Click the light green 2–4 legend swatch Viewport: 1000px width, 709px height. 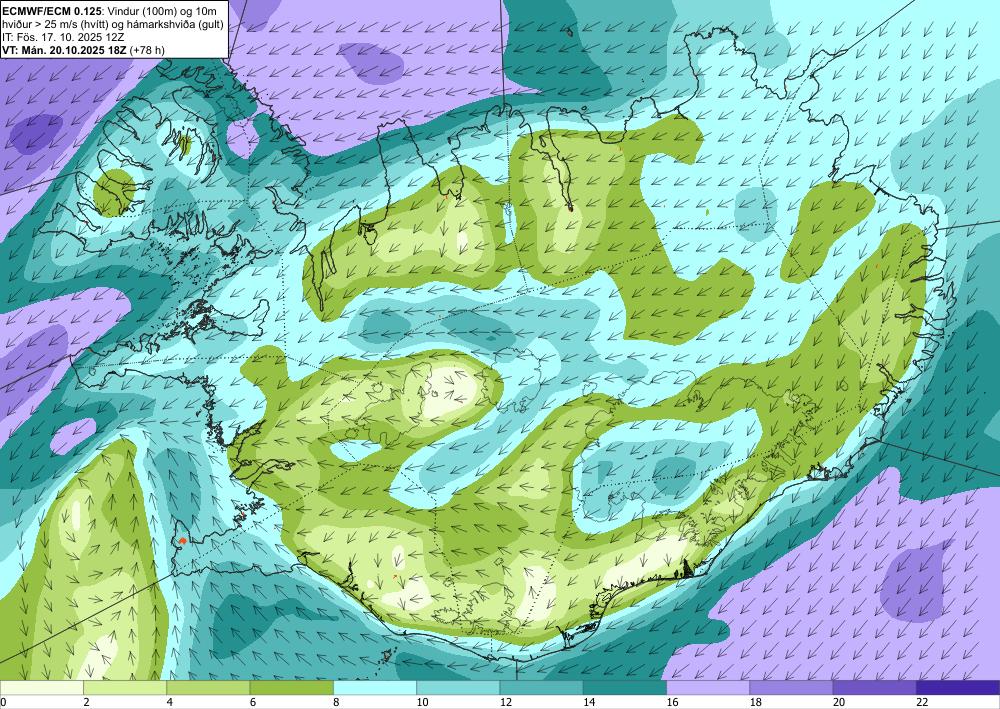point(125,687)
